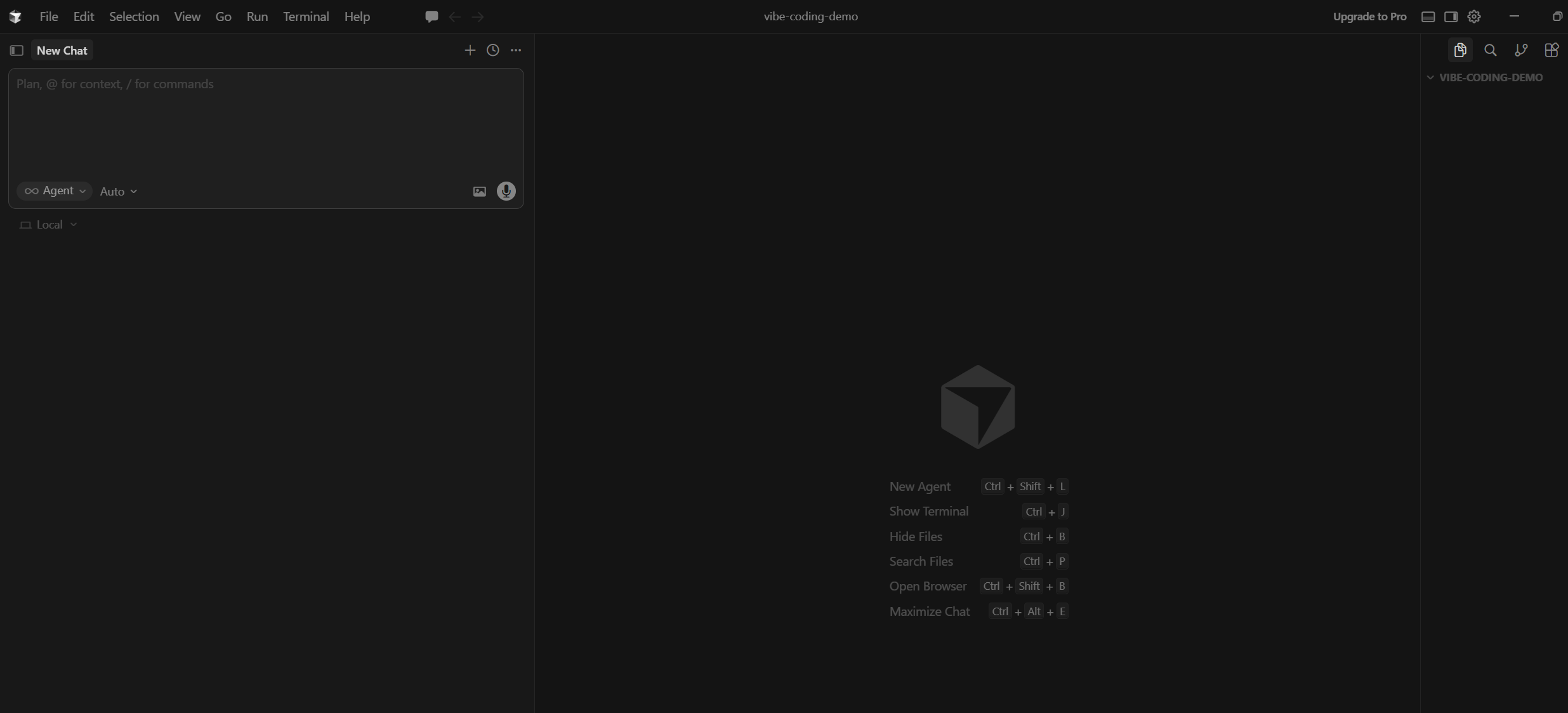
Task: Open the Local environment dropdown
Action: 49,225
